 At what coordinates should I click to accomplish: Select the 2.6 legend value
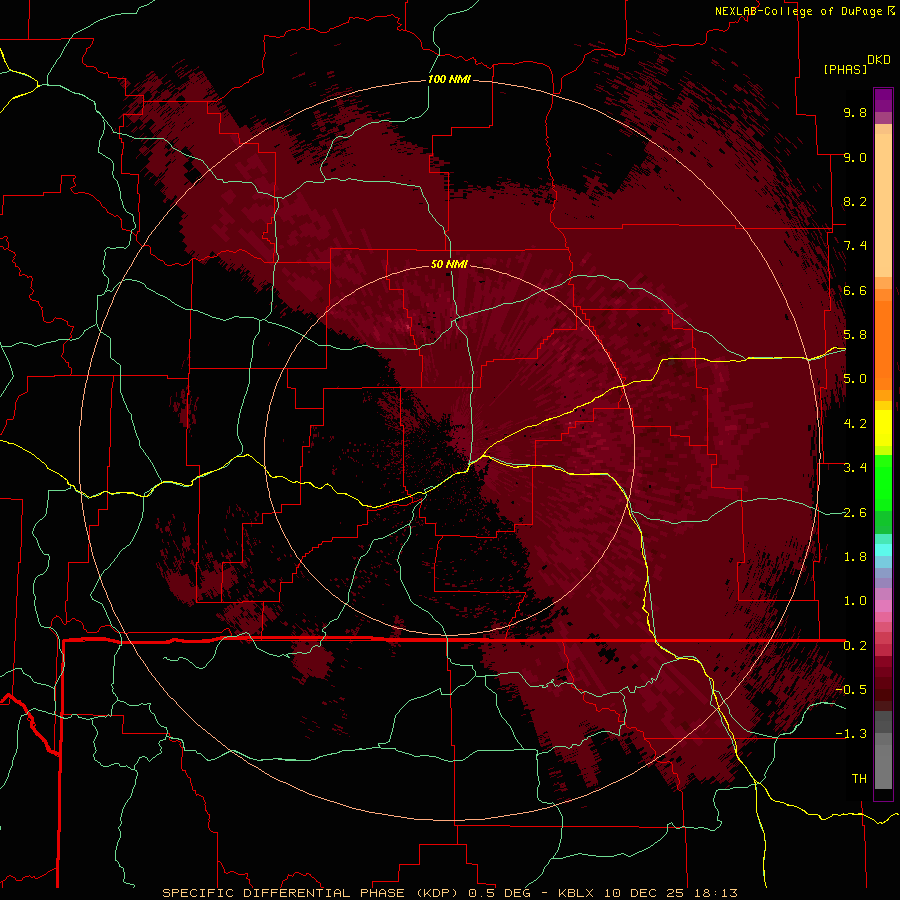click(855, 512)
